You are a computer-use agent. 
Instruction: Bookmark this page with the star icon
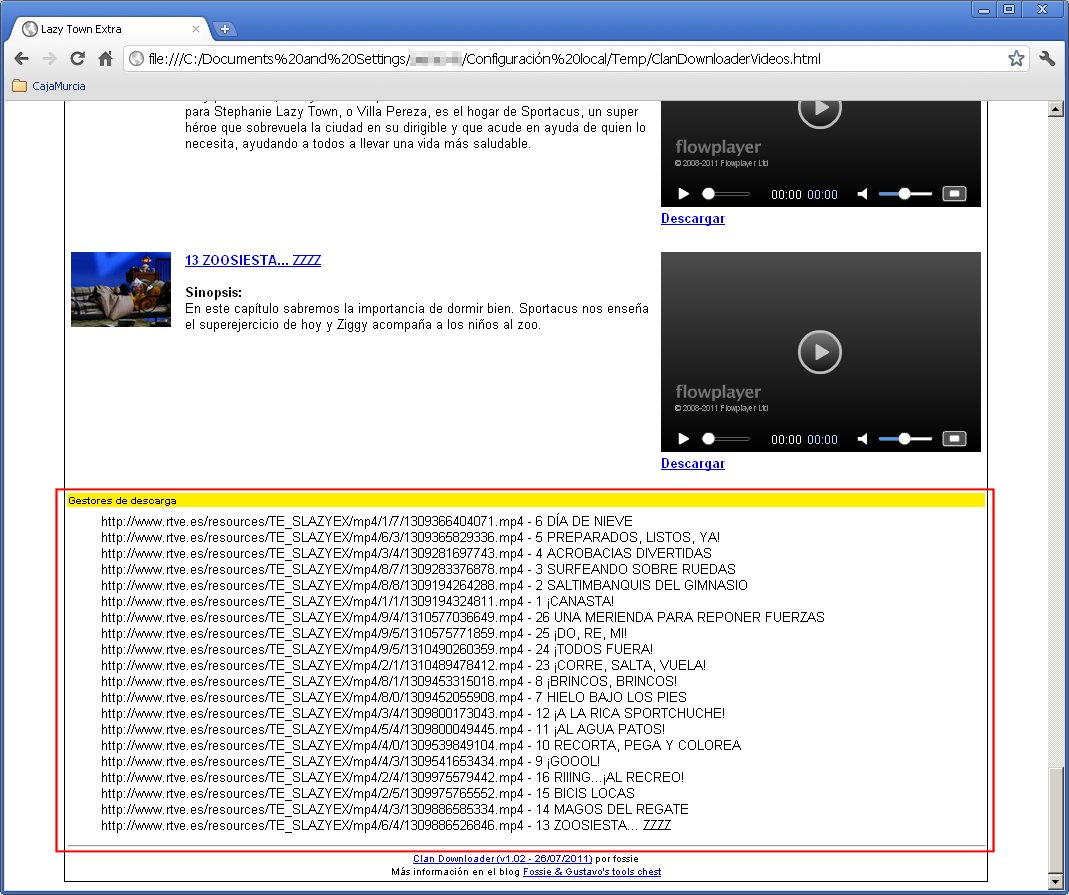pos(1016,59)
